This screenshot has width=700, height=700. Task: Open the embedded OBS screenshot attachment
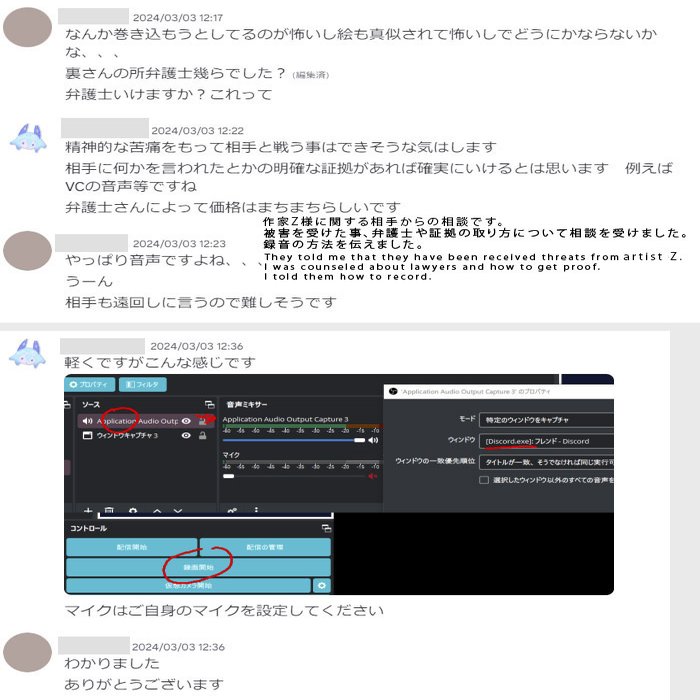click(x=339, y=484)
